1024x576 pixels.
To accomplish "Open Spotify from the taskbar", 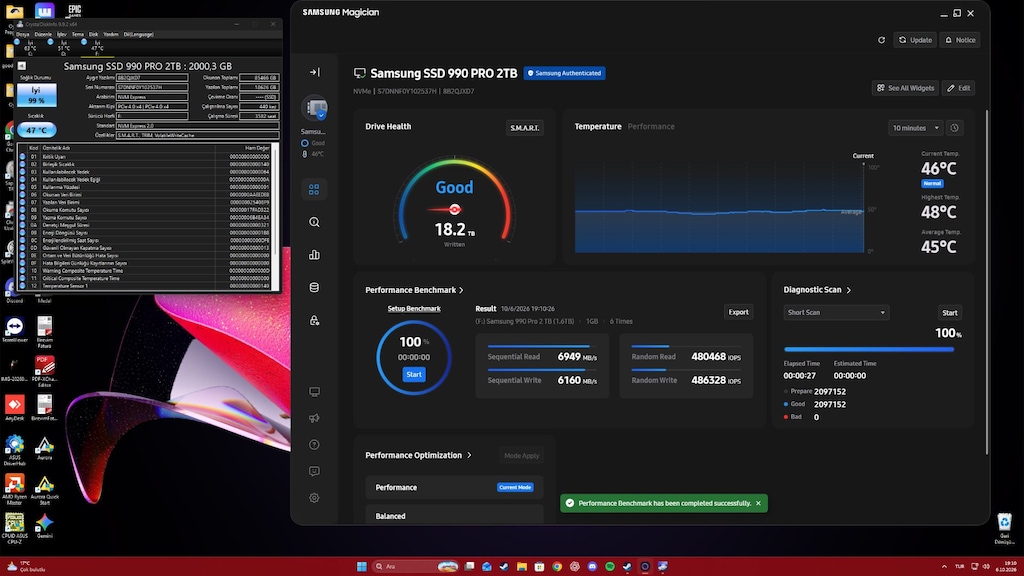I will 609,566.
